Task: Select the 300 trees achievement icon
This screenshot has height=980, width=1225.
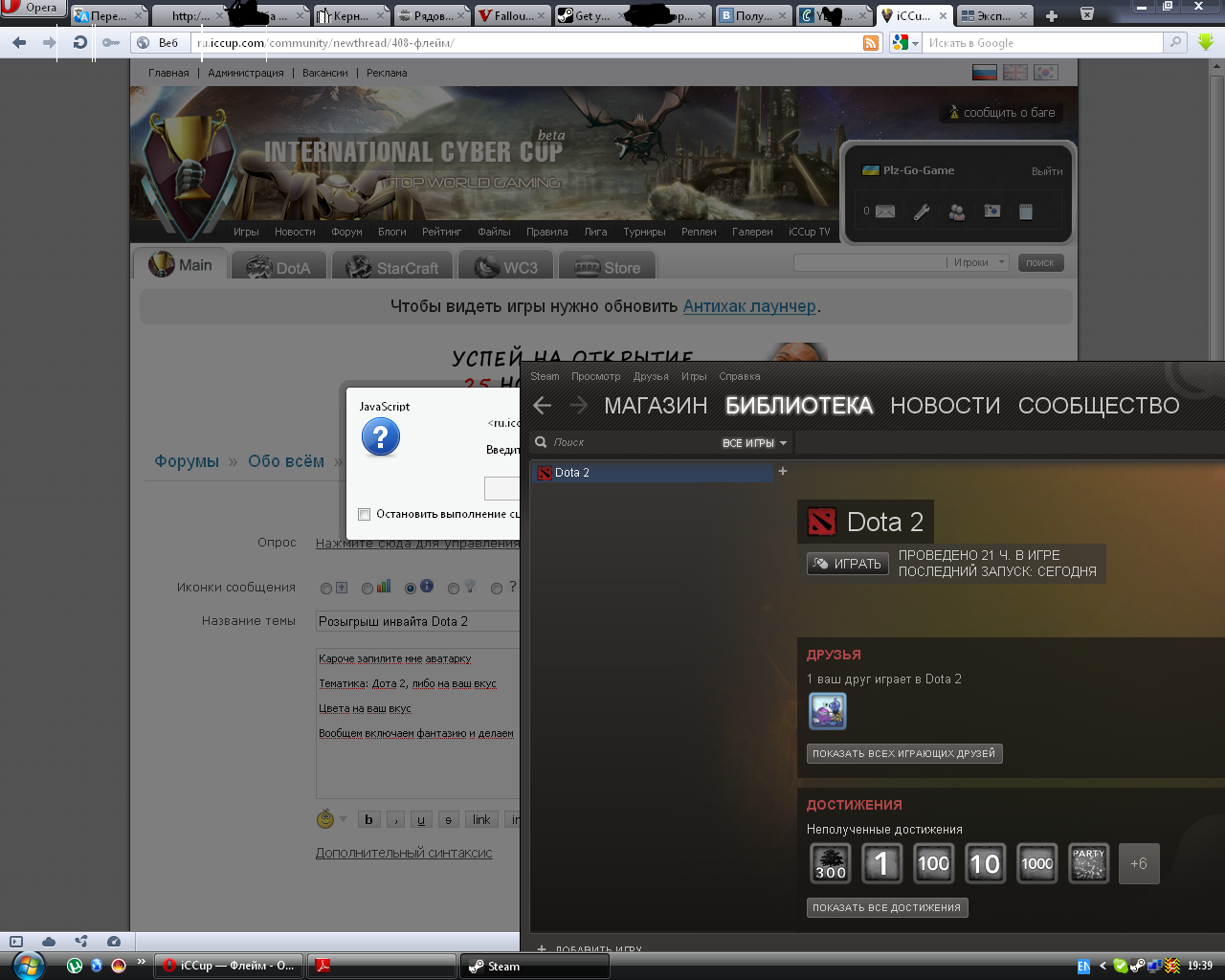Action: coord(830,863)
